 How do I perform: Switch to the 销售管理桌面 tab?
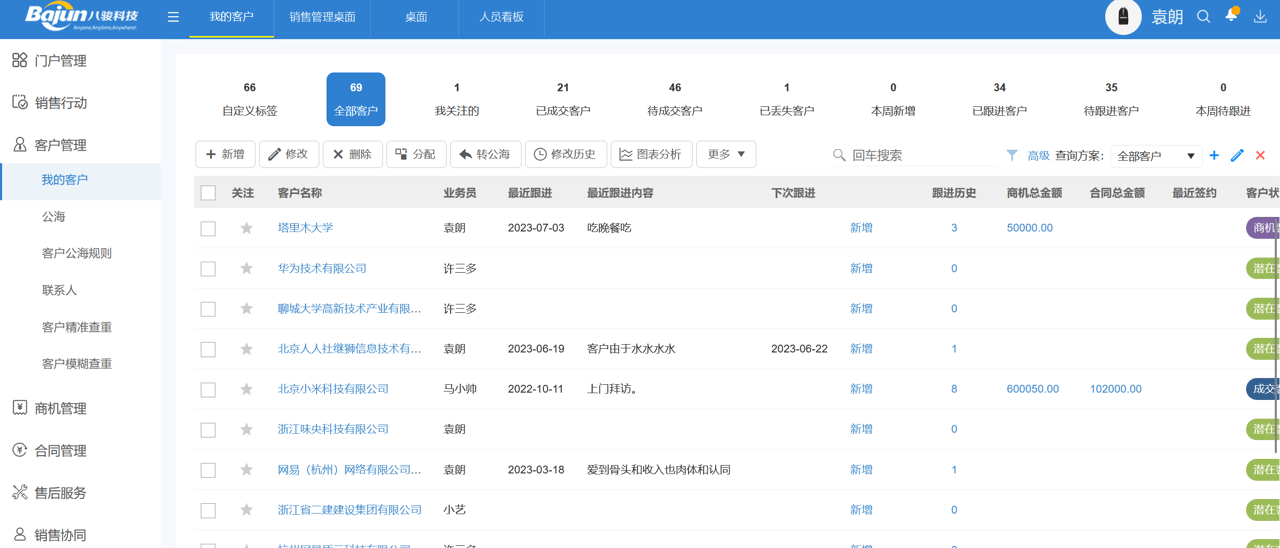point(322,17)
